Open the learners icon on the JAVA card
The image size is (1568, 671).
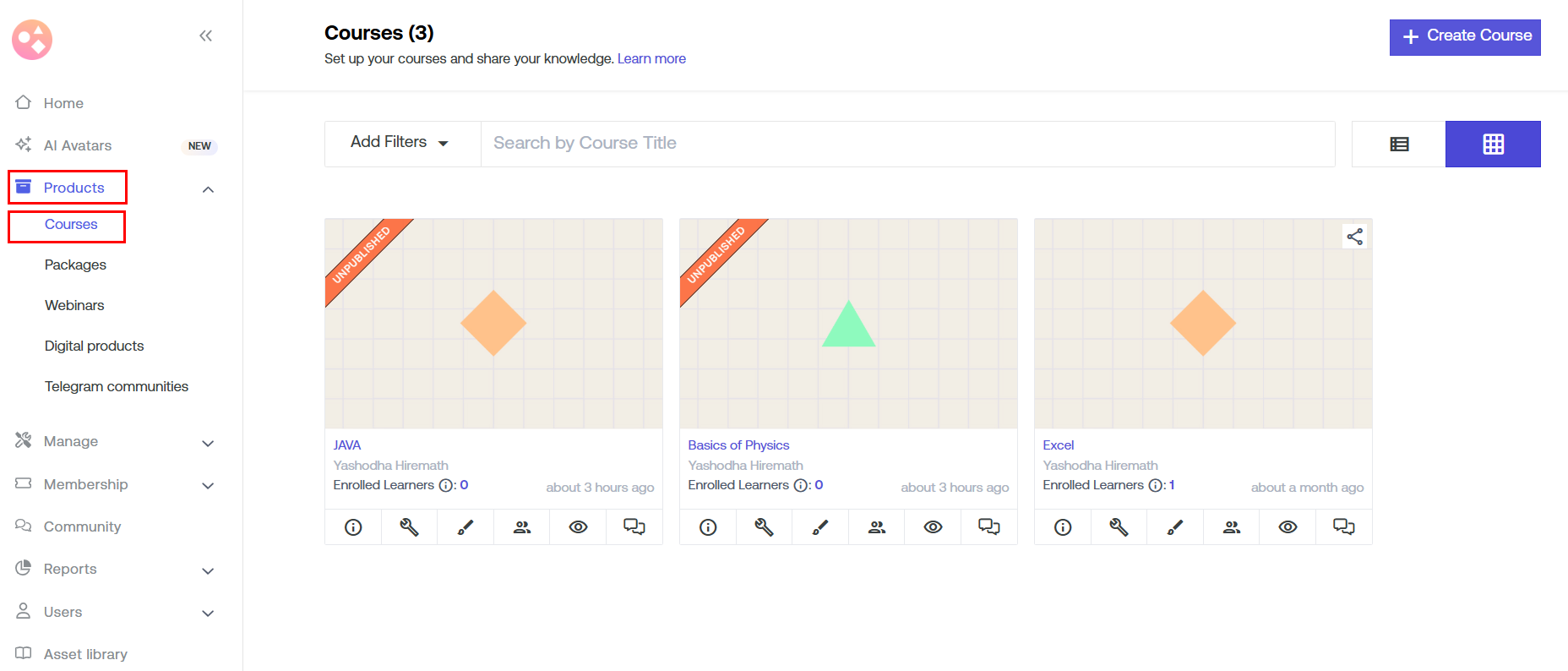pos(522,527)
